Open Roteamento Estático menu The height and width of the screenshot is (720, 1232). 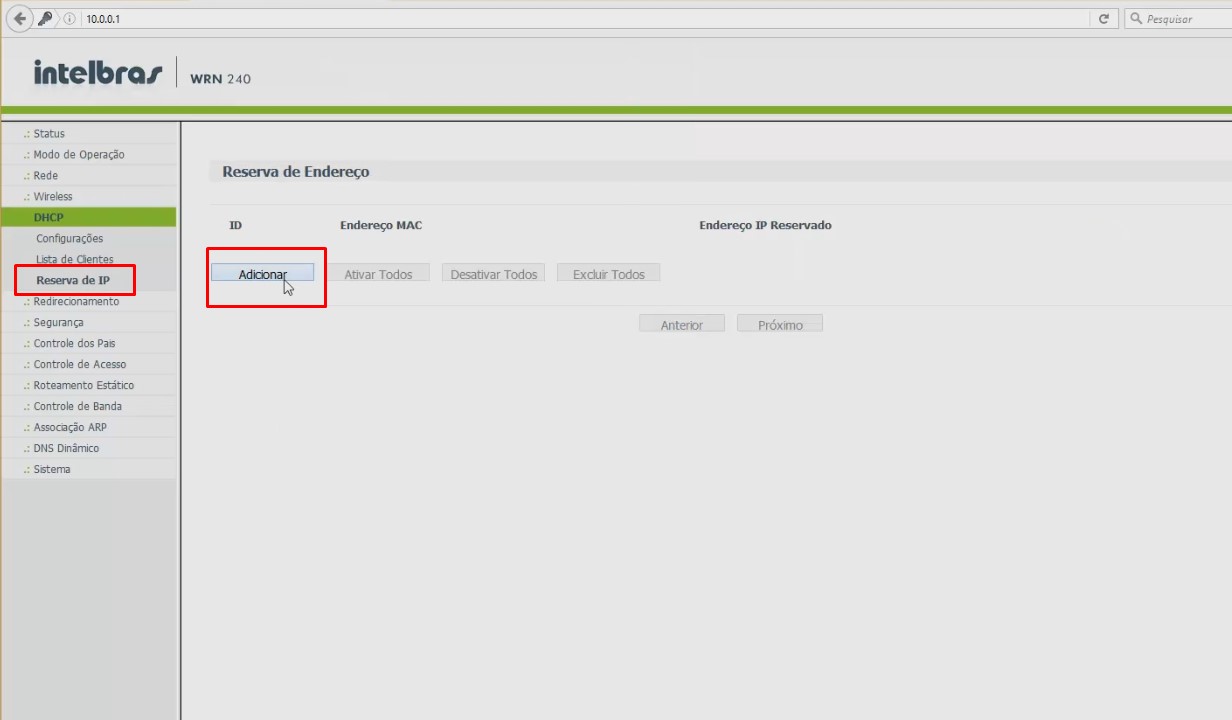click(83, 385)
